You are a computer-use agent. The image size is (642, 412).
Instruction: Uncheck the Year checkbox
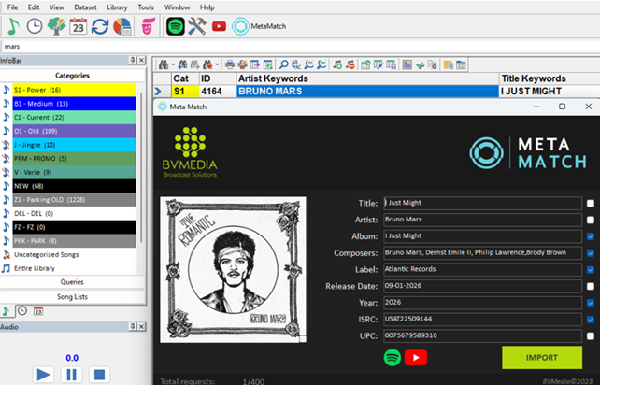tap(590, 303)
